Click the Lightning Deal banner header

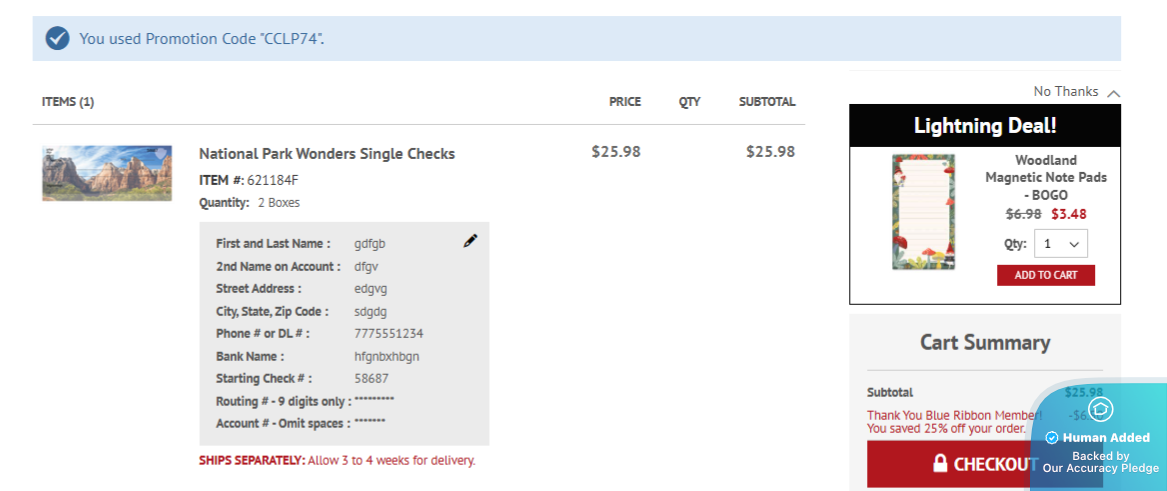984,126
